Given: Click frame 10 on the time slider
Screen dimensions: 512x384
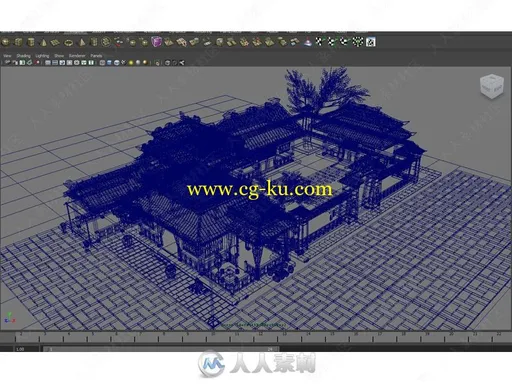Looking at the screenshot, I should point(212,334).
